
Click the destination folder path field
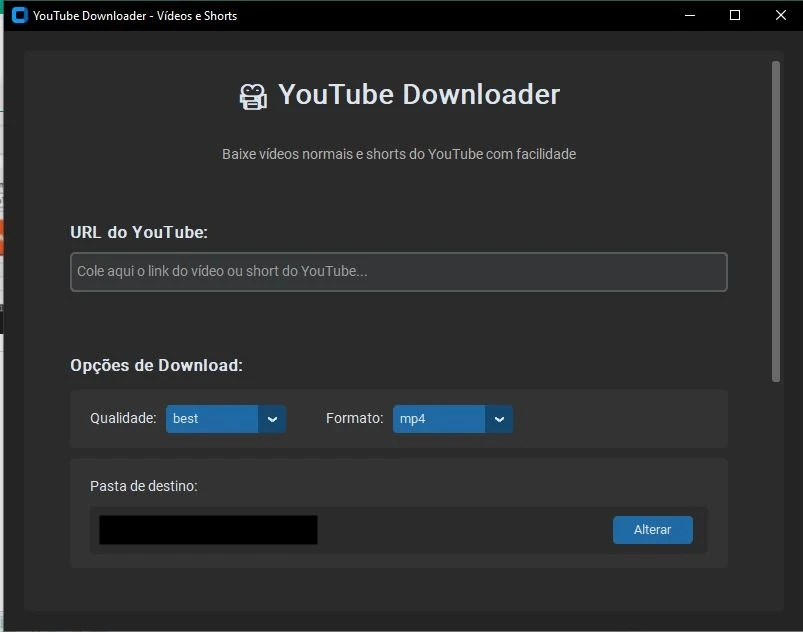point(208,530)
